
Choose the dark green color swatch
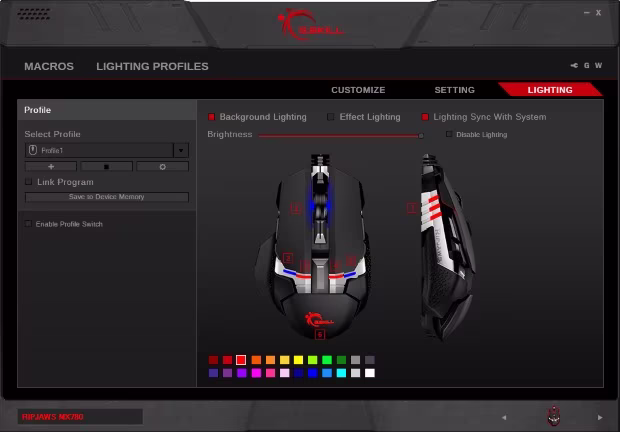click(341, 360)
